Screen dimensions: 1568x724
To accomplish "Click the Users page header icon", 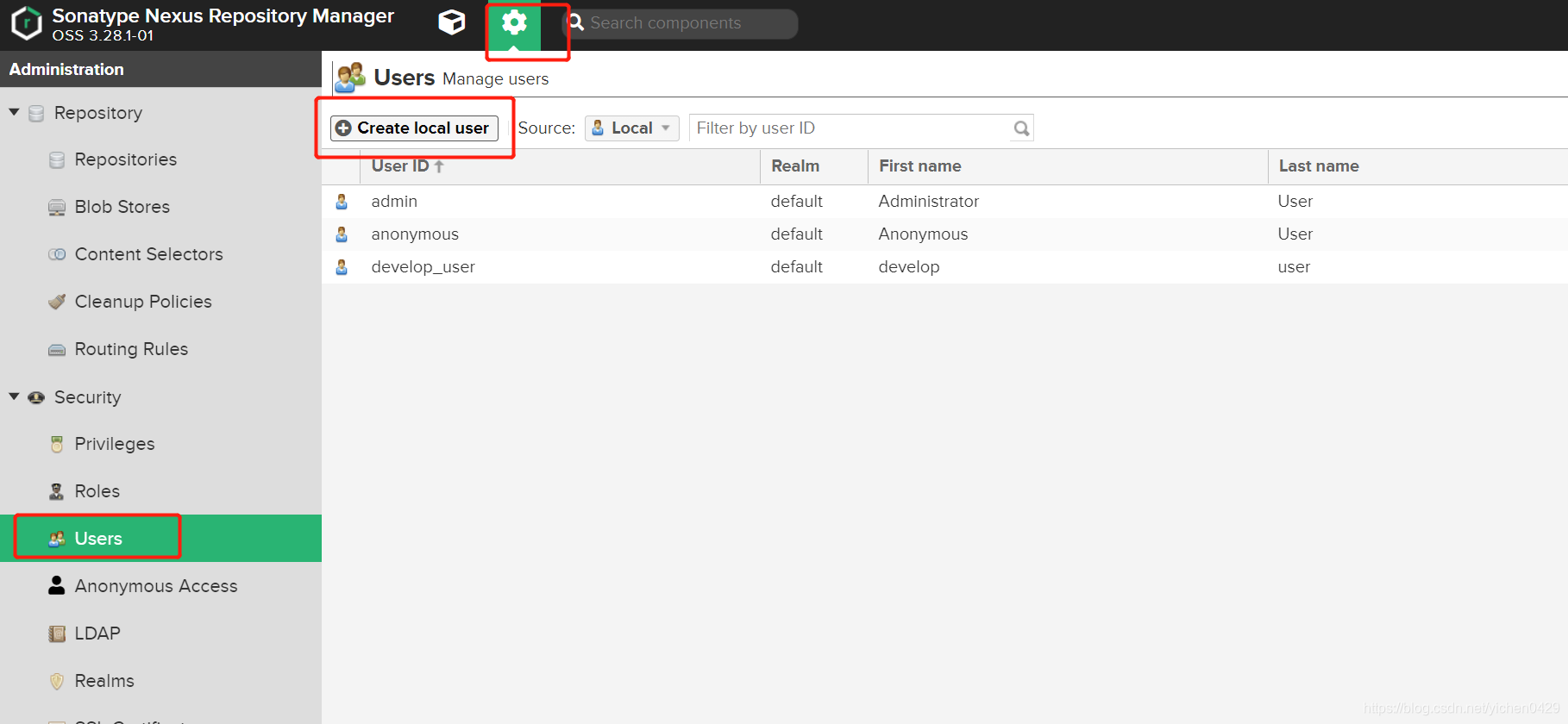I will pyautogui.click(x=350, y=77).
